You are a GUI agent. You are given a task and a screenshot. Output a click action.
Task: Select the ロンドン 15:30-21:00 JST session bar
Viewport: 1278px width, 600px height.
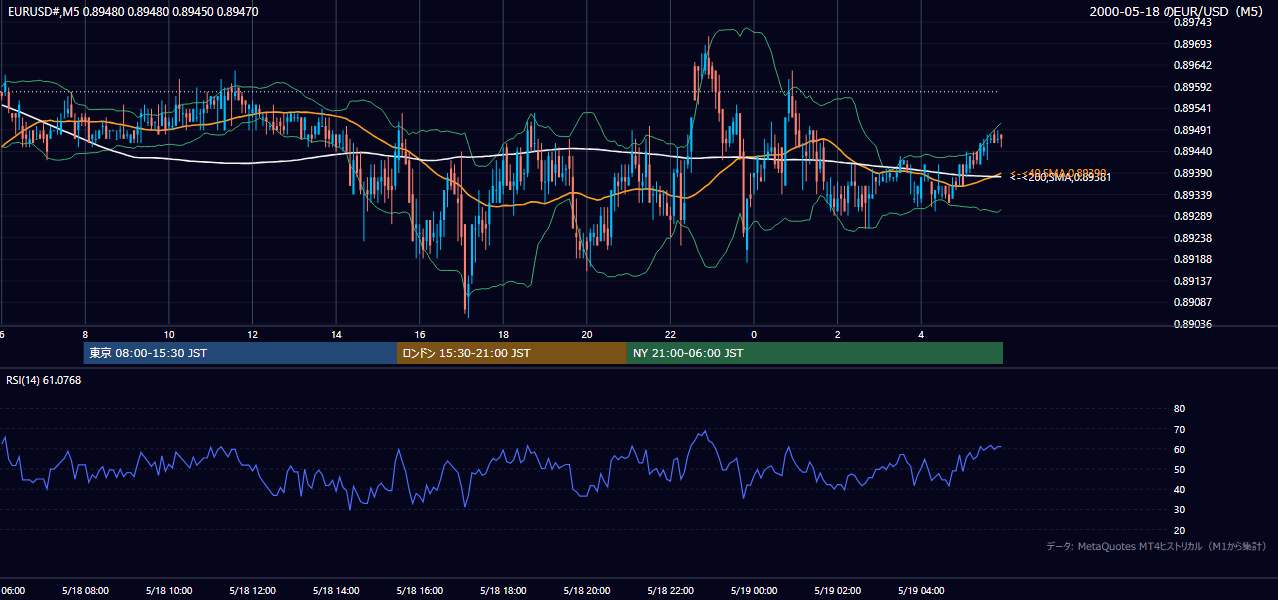512,353
